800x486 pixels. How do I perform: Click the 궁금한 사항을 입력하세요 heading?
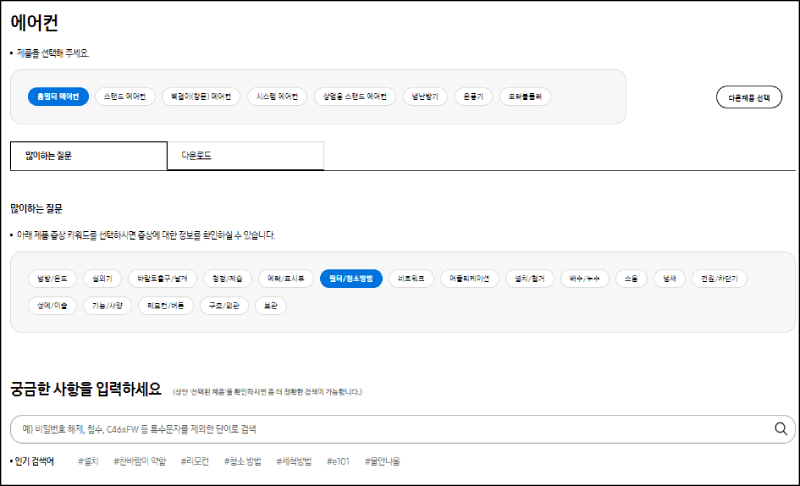pos(86,389)
